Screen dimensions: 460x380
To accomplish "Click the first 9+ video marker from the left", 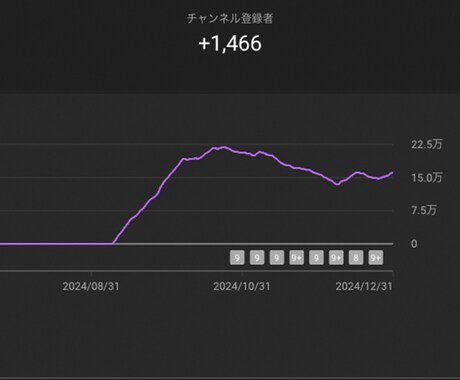I will (x=296, y=258).
